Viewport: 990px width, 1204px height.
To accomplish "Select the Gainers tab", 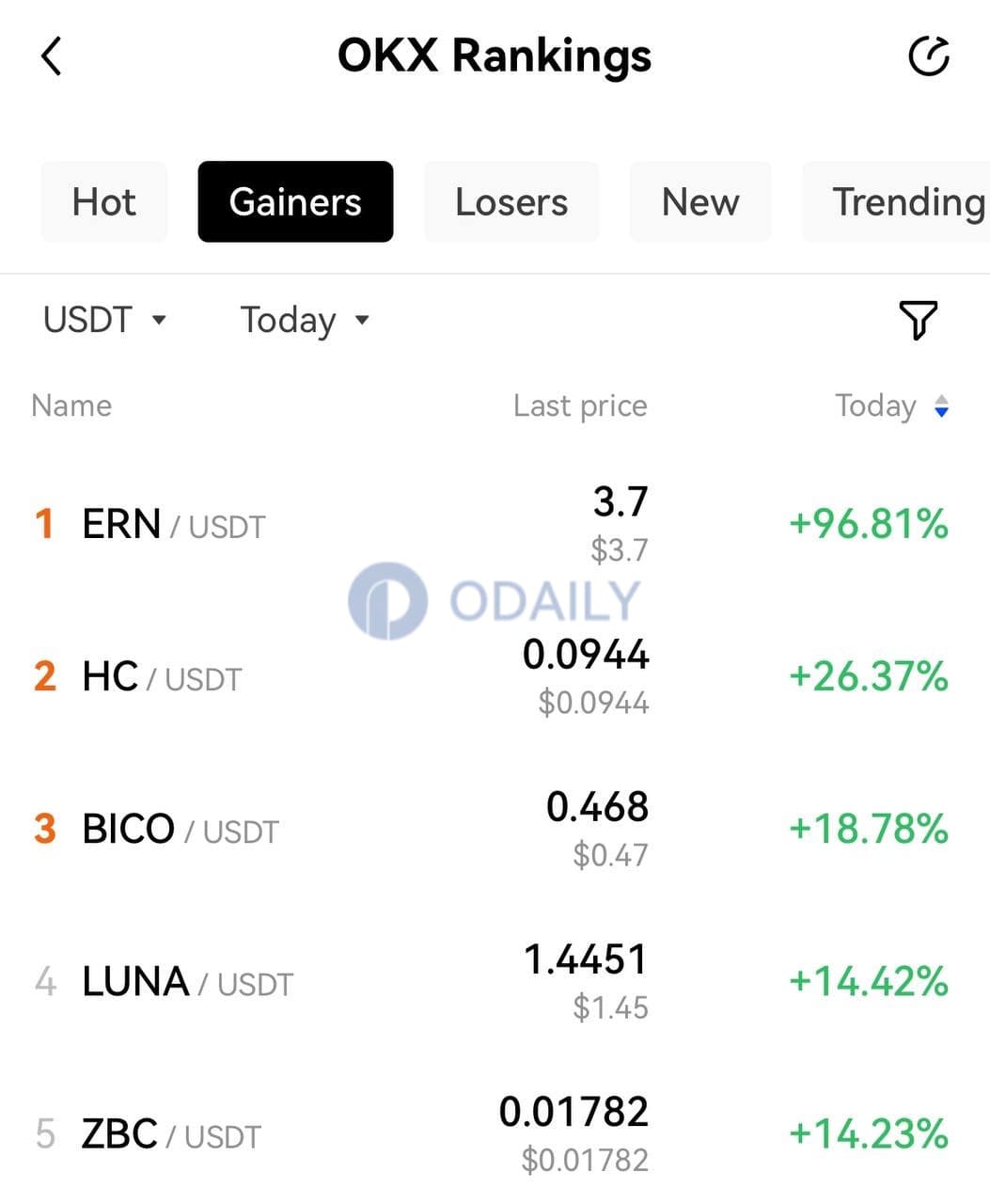I will pyautogui.click(x=295, y=201).
